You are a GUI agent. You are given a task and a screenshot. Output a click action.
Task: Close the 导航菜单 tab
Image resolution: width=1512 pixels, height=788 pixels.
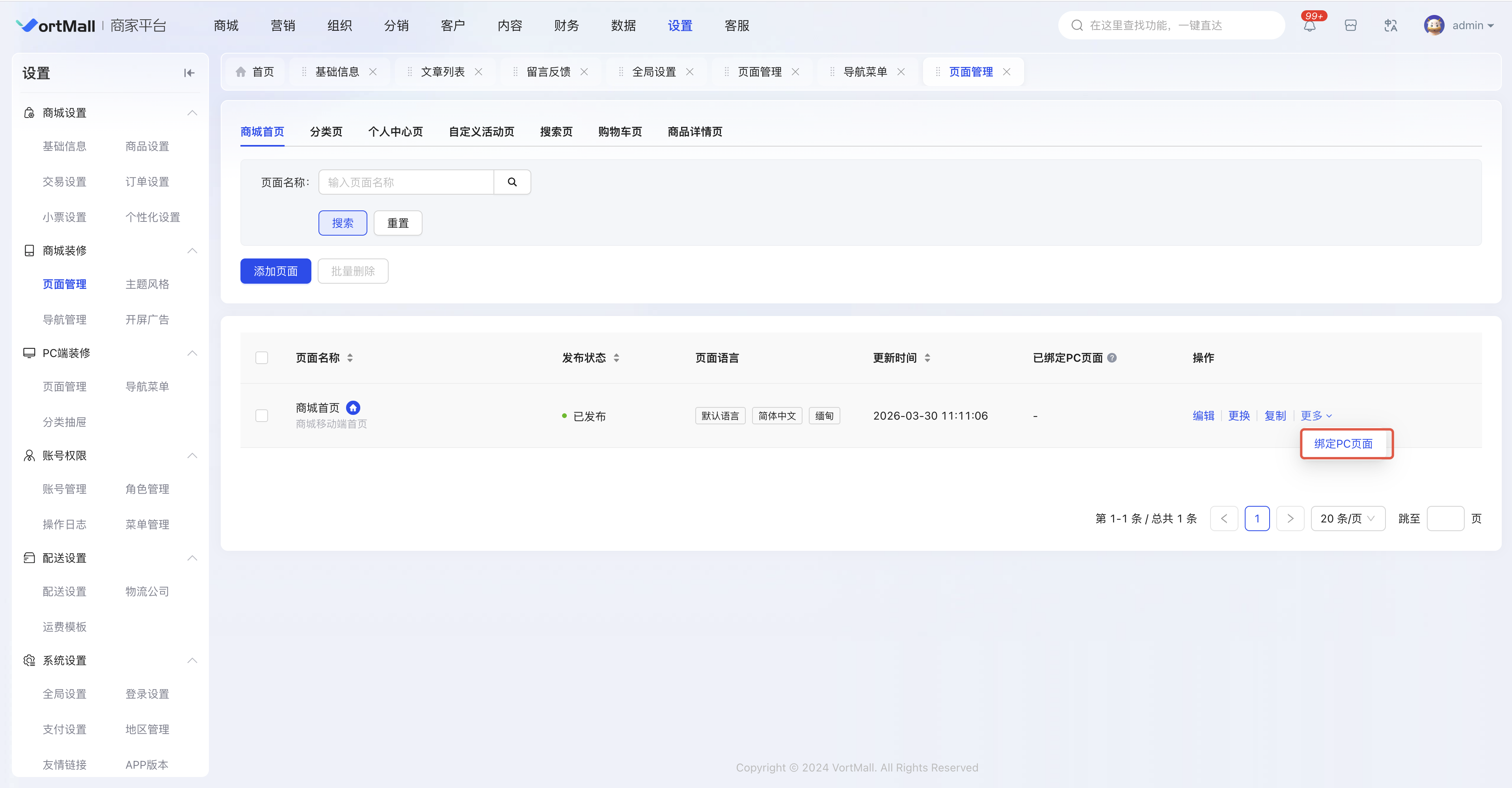(x=901, y=72)
